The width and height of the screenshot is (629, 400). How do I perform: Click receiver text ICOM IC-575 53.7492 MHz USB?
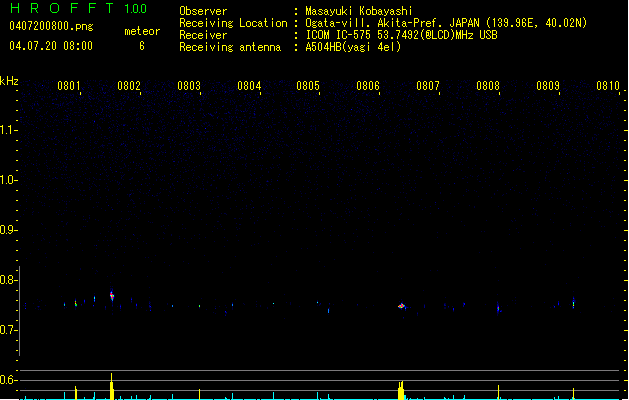point(402,35)
